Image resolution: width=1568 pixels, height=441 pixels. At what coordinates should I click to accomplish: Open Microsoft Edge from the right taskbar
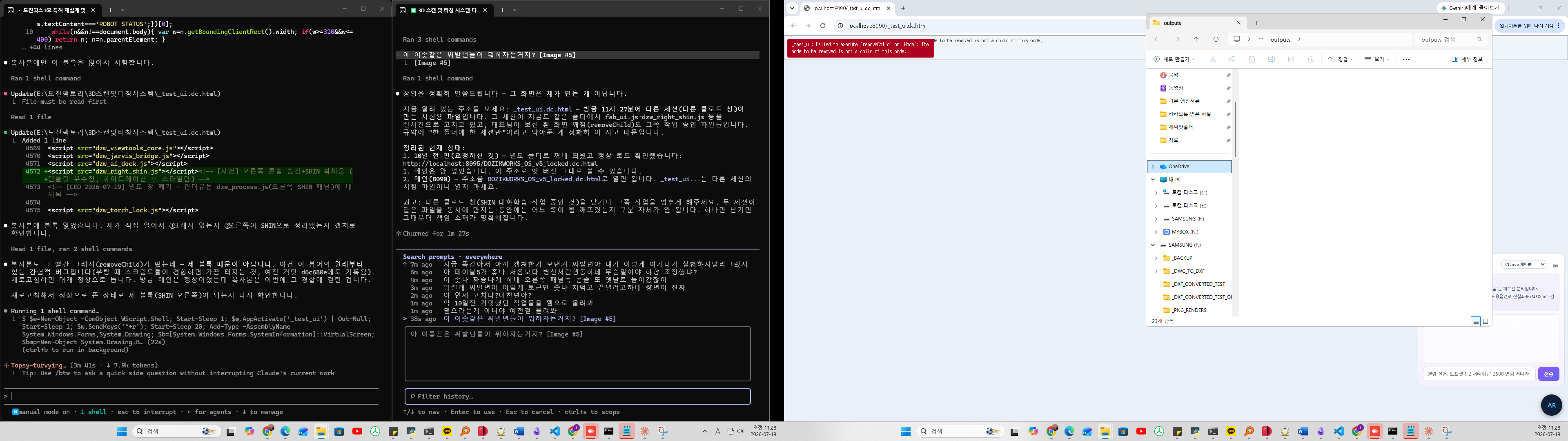pos(1069,431)
